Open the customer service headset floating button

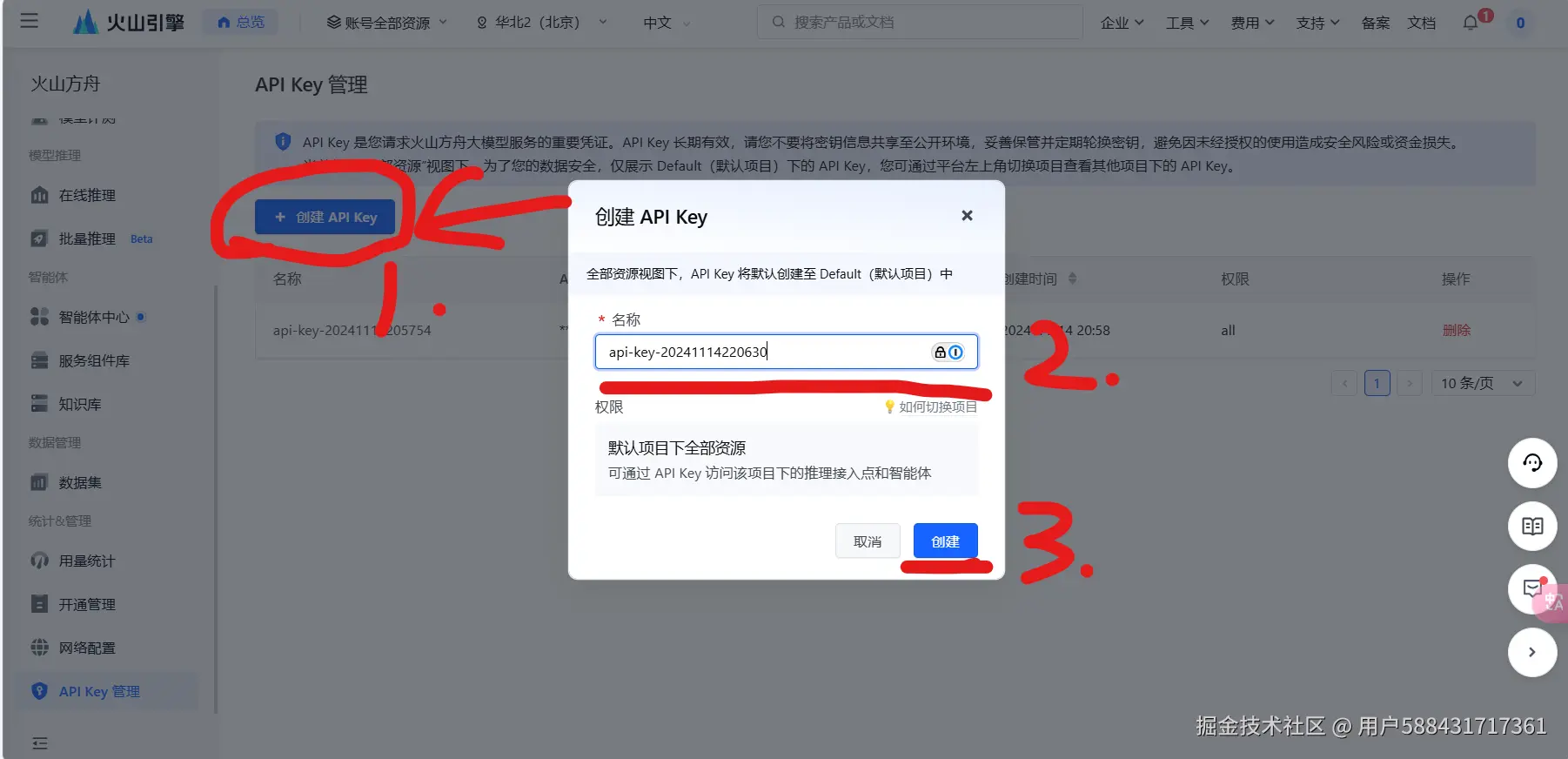point(1532,462)
